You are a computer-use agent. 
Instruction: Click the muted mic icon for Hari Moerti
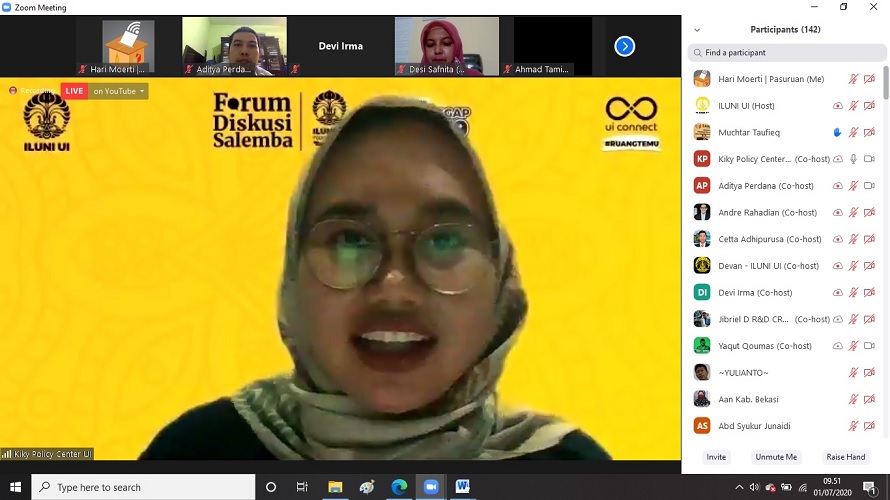click(x=853, y=79)
